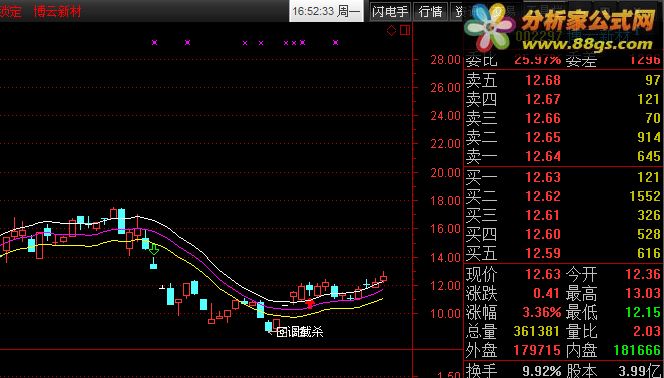Click the red diamond icon above chart
Screen dimensions: 664x378
tap(391, 30)
